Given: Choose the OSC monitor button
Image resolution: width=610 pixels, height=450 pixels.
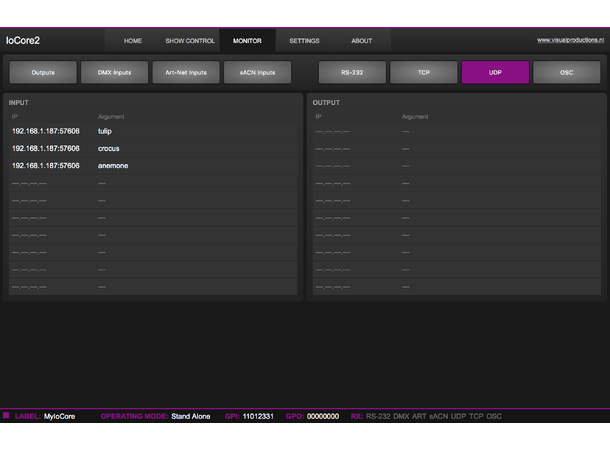Looking at the screenshot, I should coord(566,73).
